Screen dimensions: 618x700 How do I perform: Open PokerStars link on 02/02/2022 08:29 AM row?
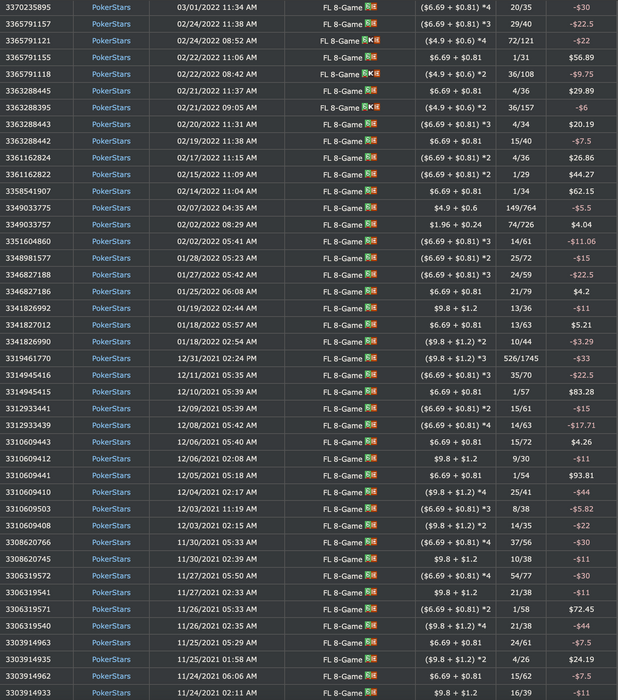(111, 225)
